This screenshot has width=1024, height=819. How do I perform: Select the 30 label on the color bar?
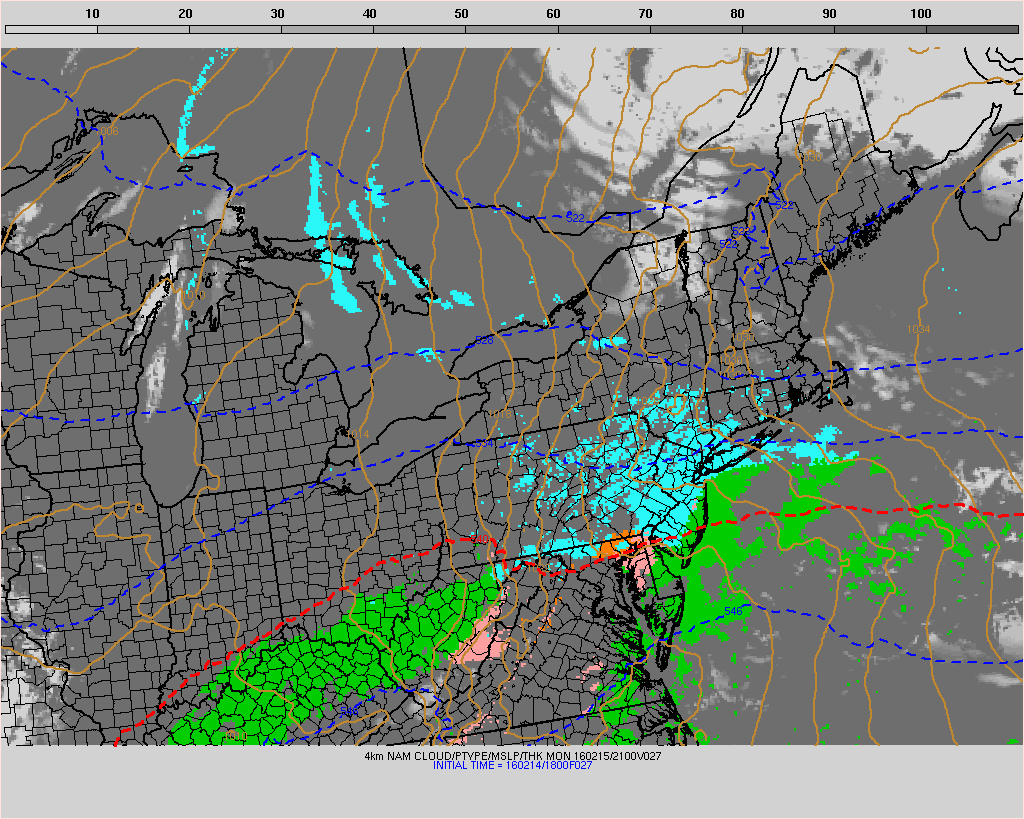pyautogui.click(x=276, y=13)
